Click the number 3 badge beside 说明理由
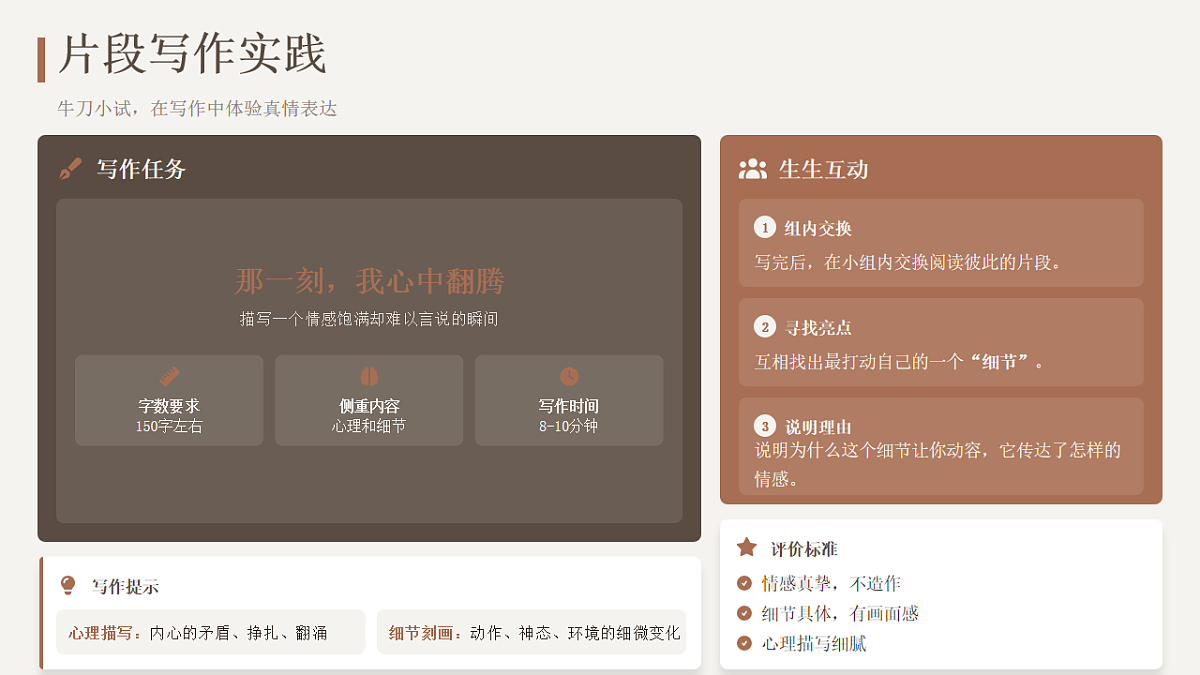This screenshot has width=1200, height=675. (x=765, y=426)
